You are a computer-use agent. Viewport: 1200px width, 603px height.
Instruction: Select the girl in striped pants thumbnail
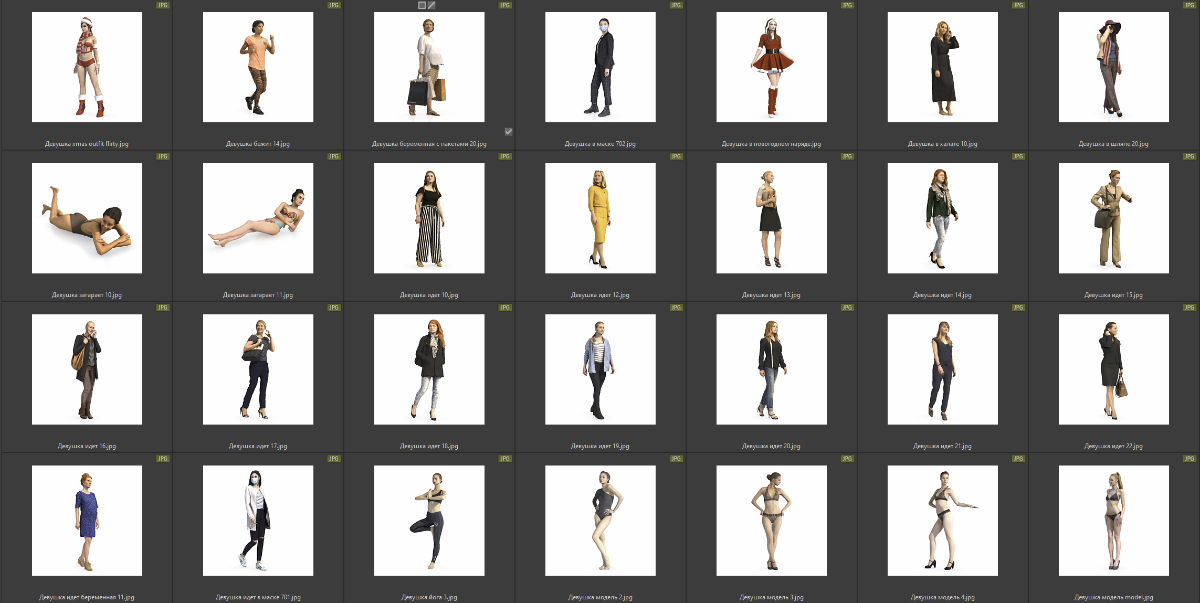429,218
